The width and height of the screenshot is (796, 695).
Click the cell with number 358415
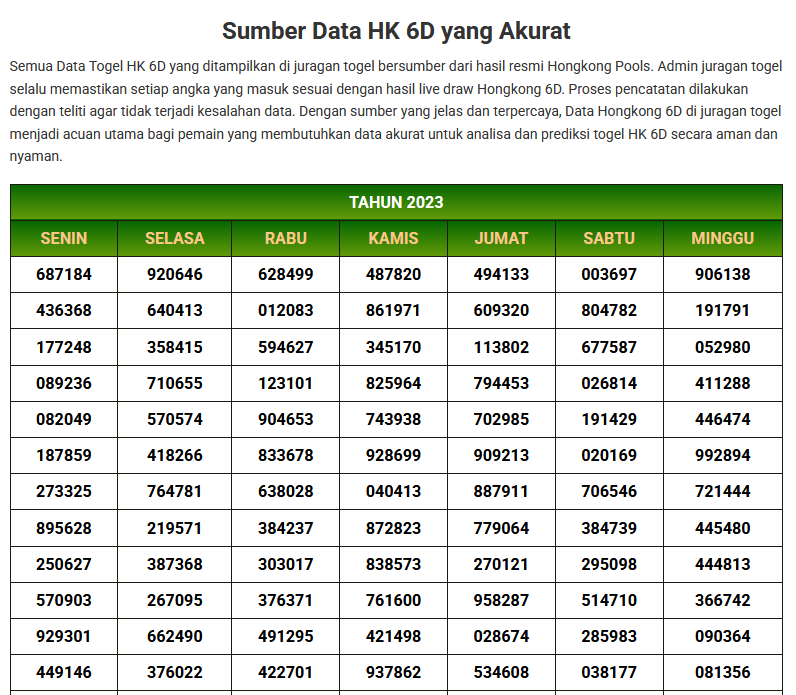coord(175,347)
